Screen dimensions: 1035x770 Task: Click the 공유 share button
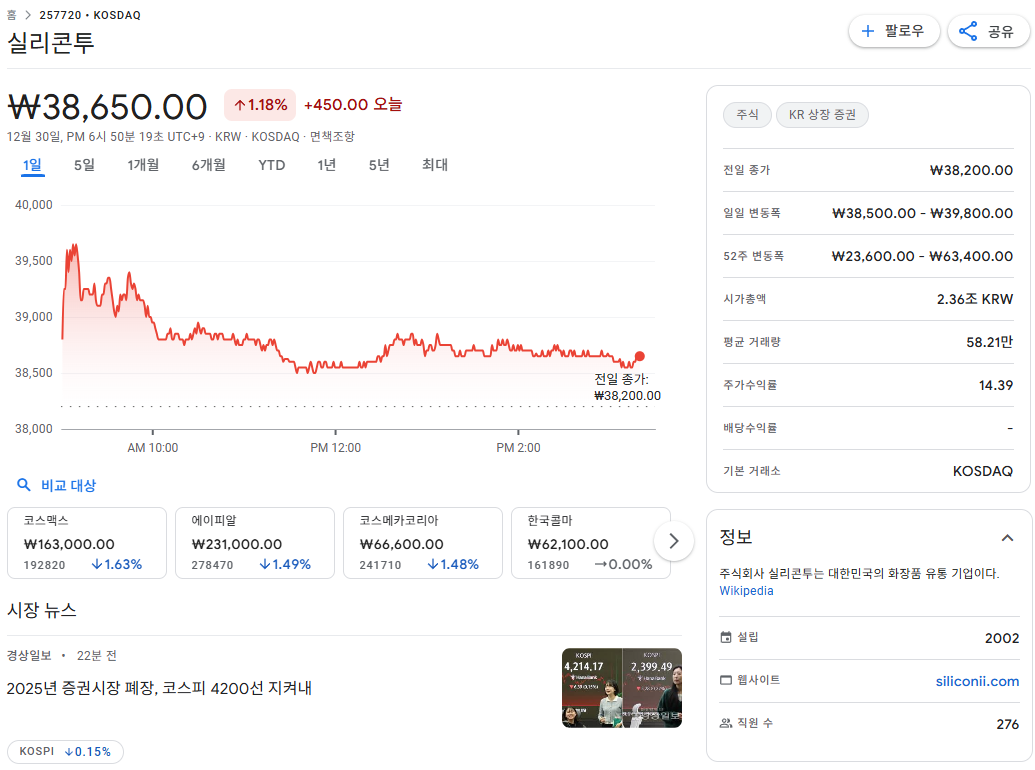(x=988, y=31)
